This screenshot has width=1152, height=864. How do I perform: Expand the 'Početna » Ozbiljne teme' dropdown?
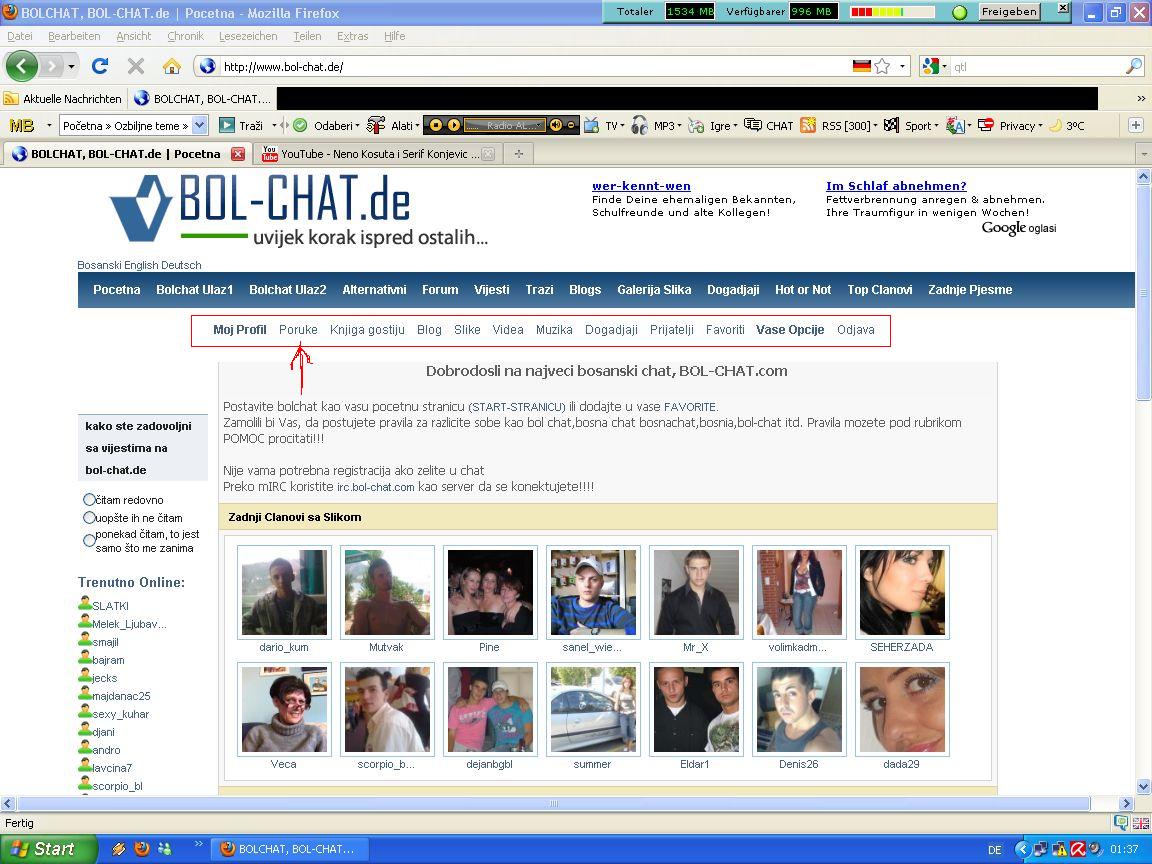point(199,126)
